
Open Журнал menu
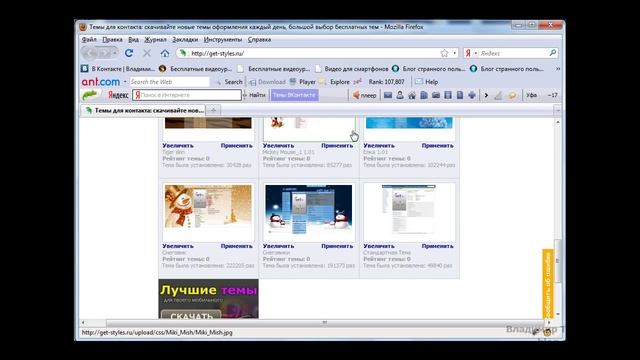[x=155, y=40]
